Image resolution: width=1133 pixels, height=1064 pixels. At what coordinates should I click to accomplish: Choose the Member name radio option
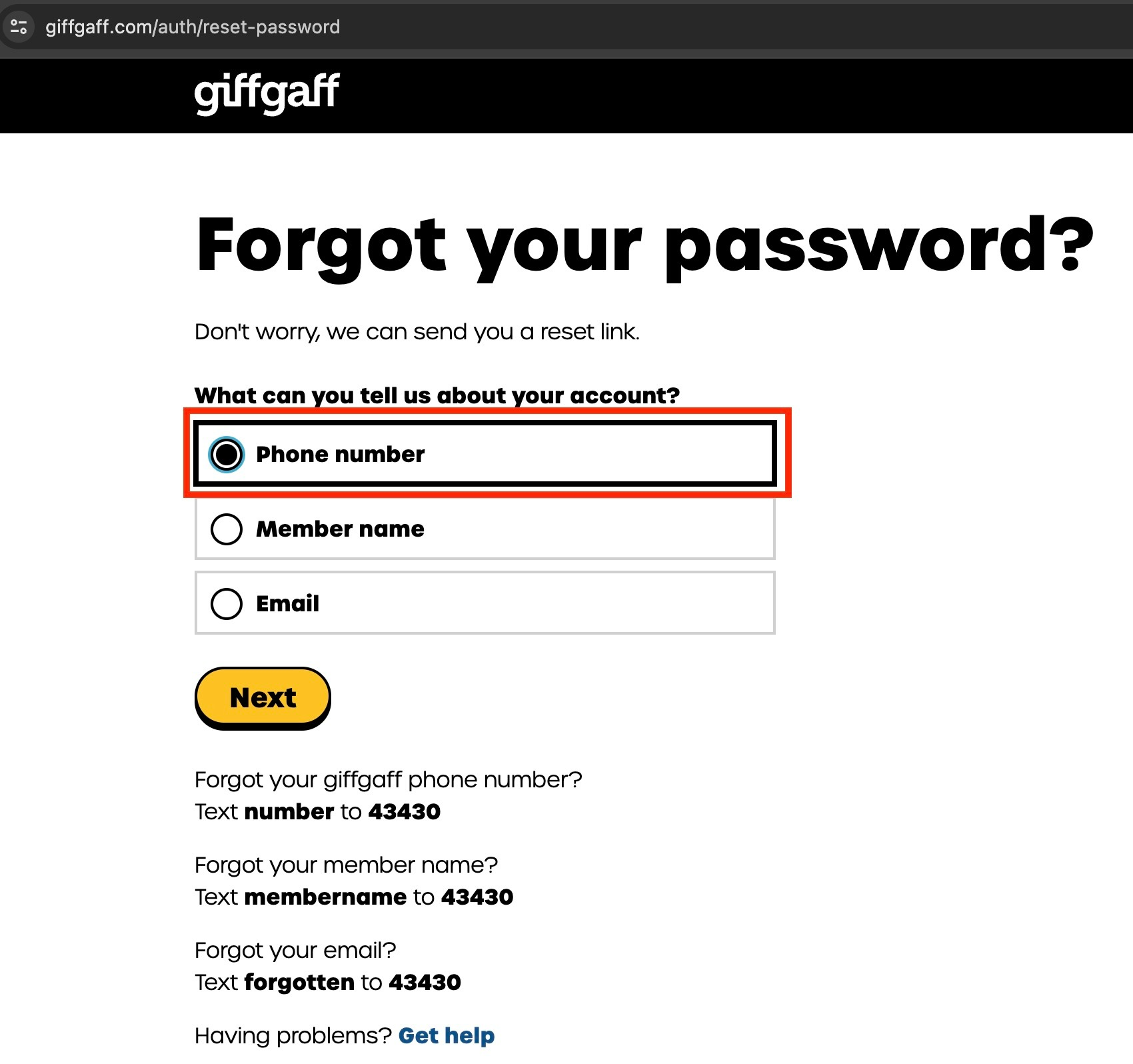tap(227, 529)
